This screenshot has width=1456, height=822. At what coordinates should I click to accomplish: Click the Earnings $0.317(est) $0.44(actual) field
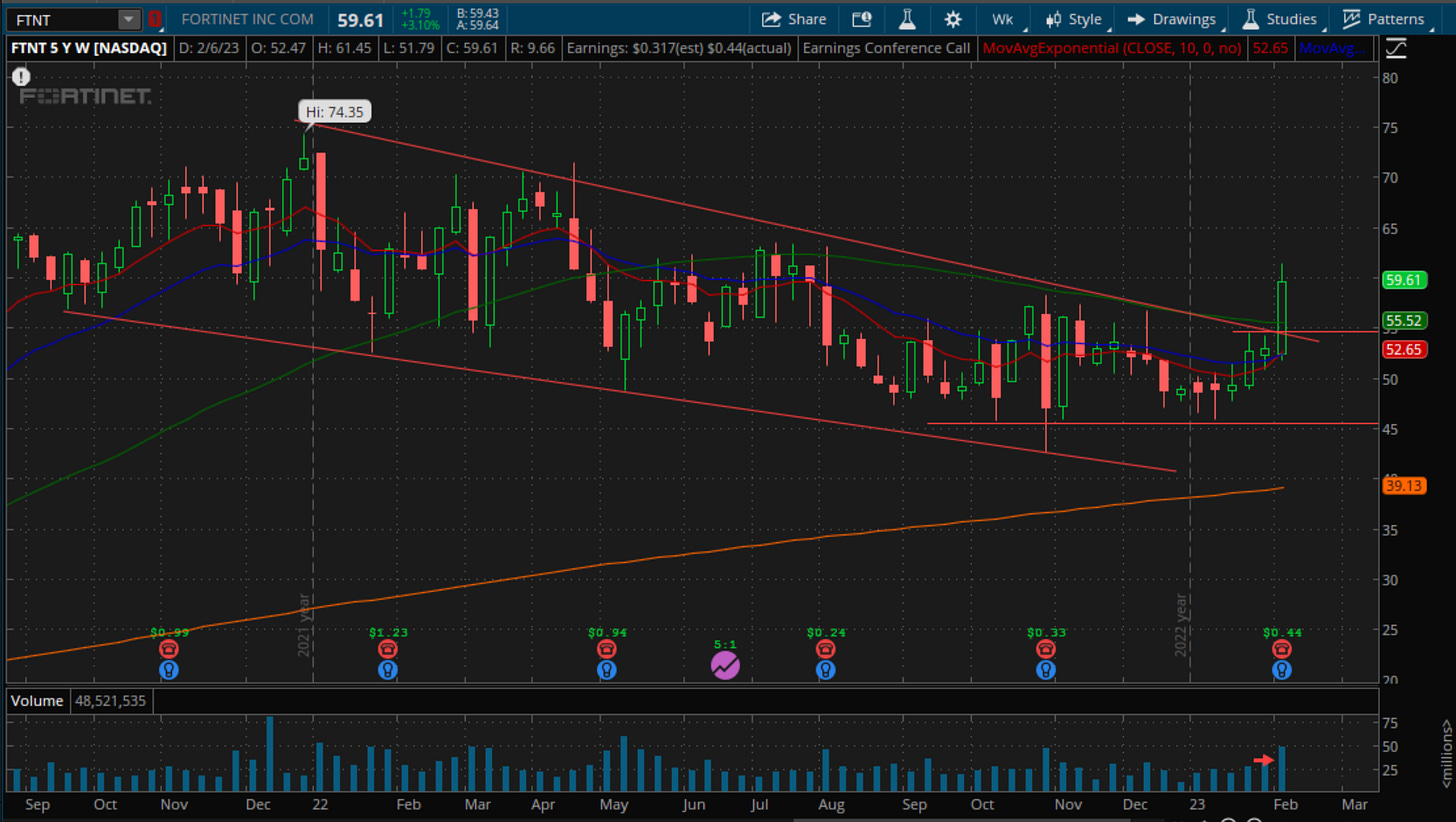click(679, 47)
